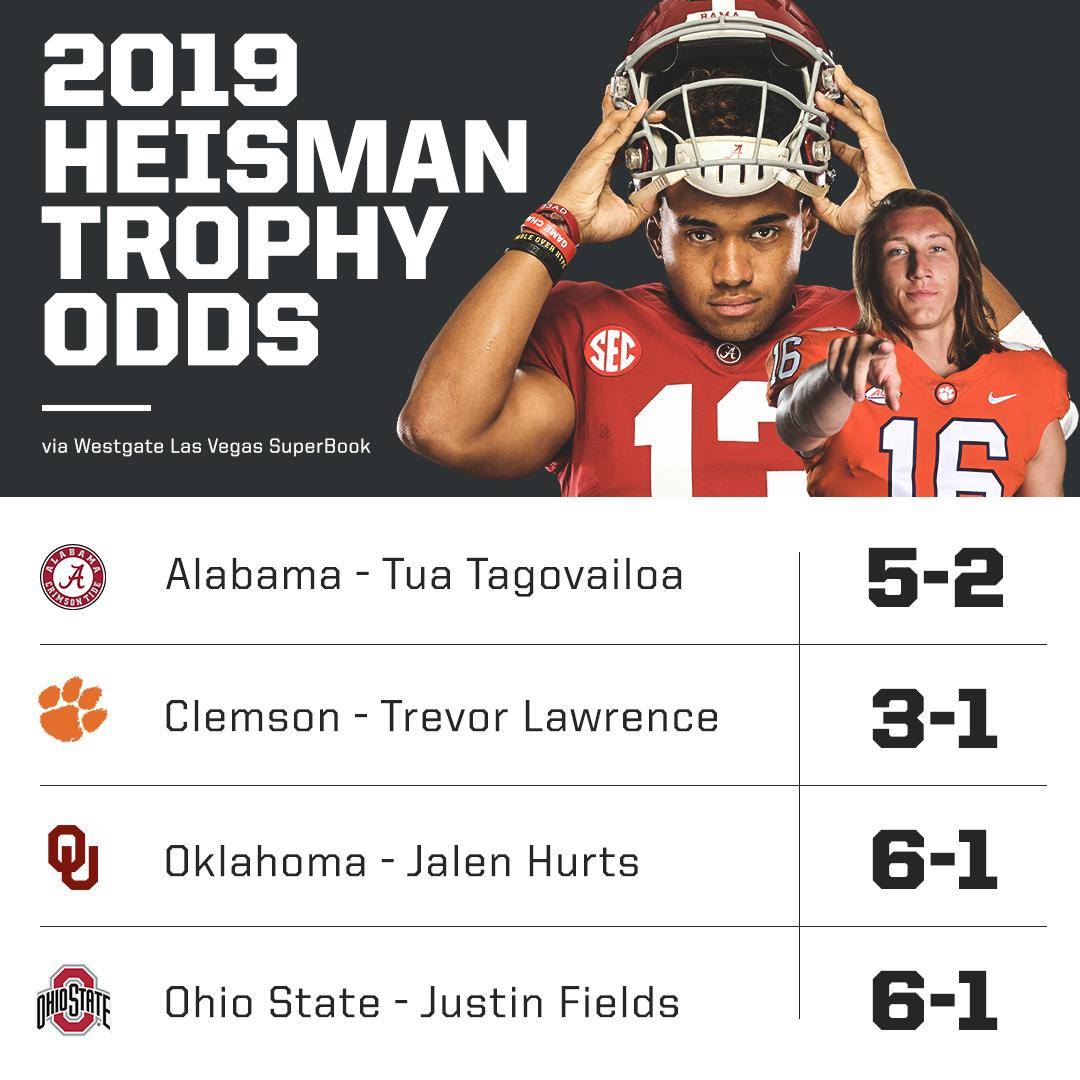1080x1080 pixels.
Task: Select the Oklahoma - Jalen Hurts text
Action: (402, 861)
